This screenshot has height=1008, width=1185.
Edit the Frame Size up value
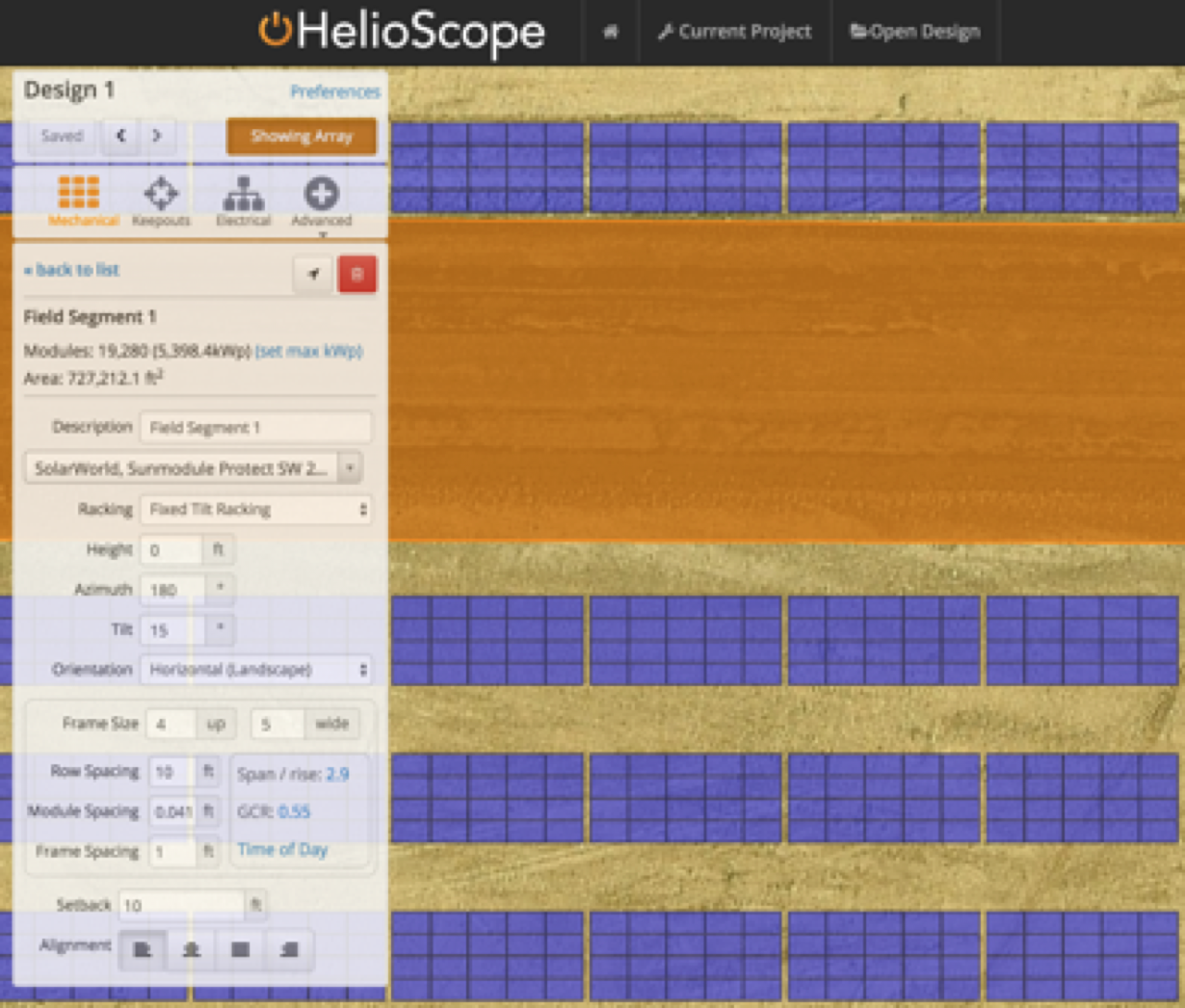pyautogui.click(x=171, y=724)
